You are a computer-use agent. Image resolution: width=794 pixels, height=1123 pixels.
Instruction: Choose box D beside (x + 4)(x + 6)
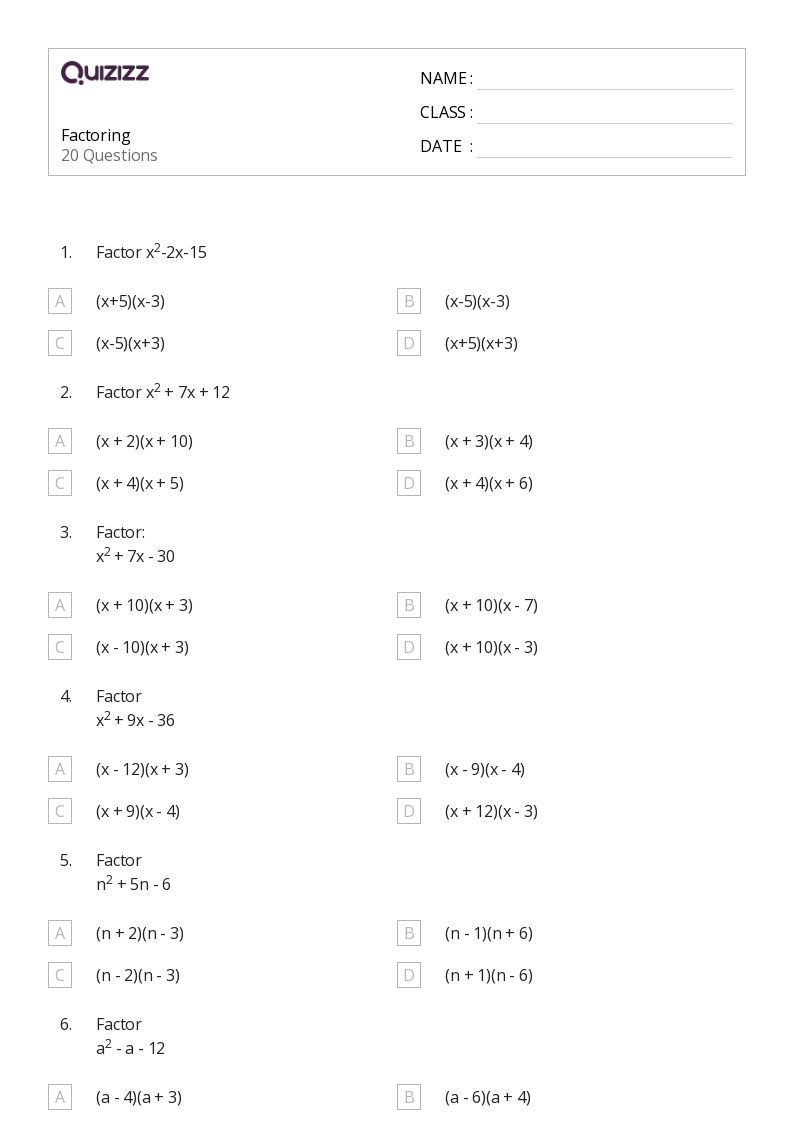[x=409, y=483]
